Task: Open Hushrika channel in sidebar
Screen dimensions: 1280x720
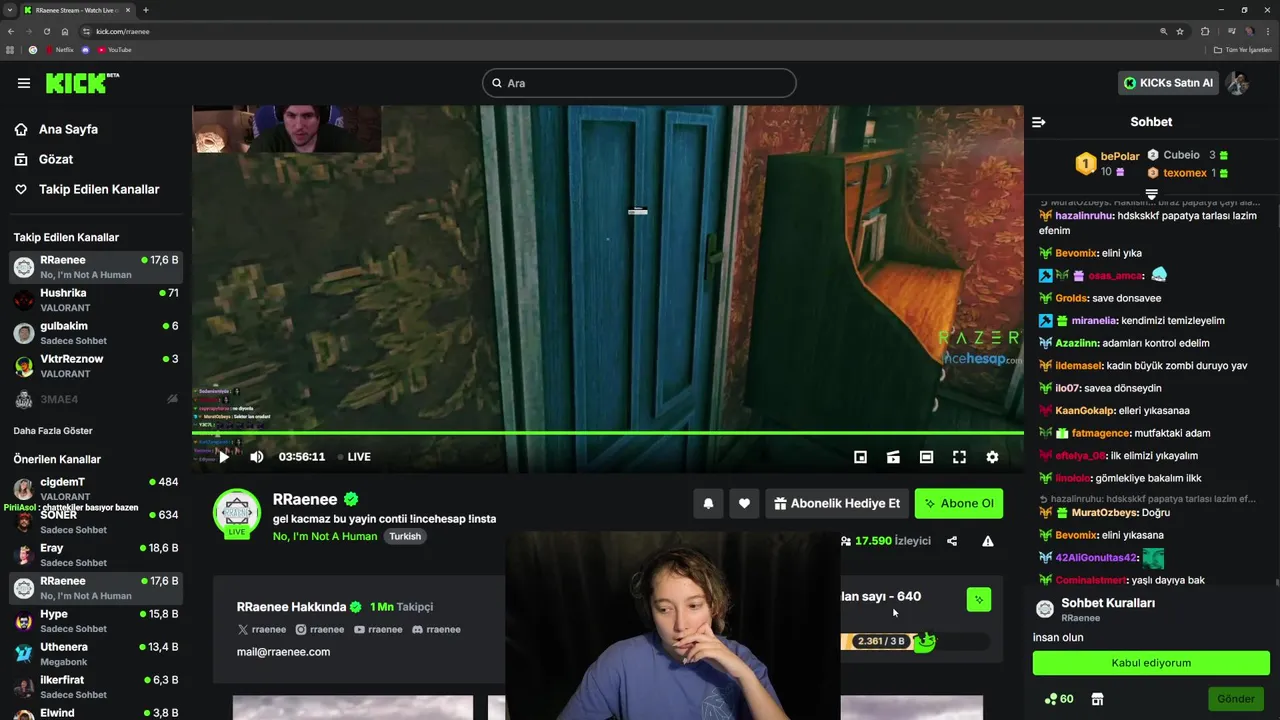Action: [x=96, y=300]
